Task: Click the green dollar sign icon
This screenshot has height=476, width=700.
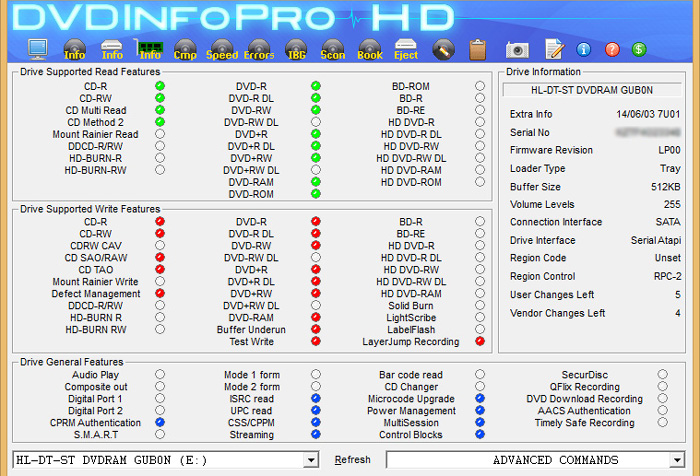Action: [638, 49]
